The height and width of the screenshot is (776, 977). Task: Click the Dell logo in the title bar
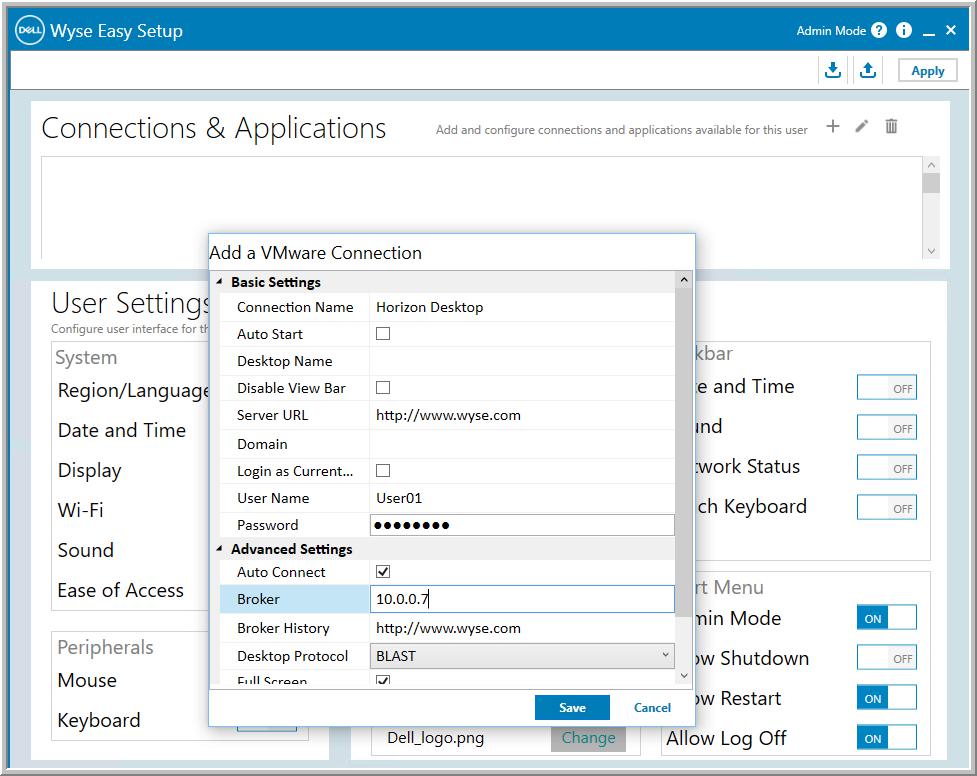coord(29,30)
